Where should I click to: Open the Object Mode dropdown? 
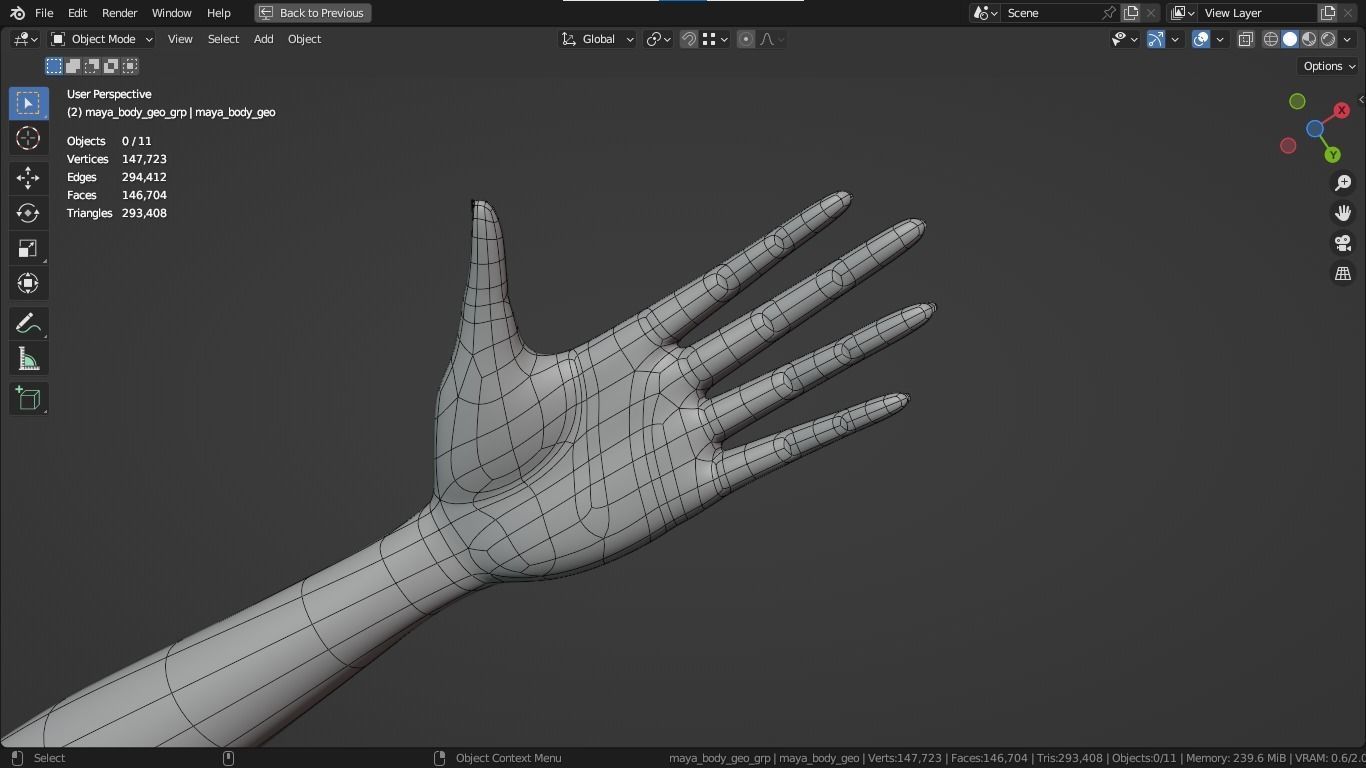101,39
